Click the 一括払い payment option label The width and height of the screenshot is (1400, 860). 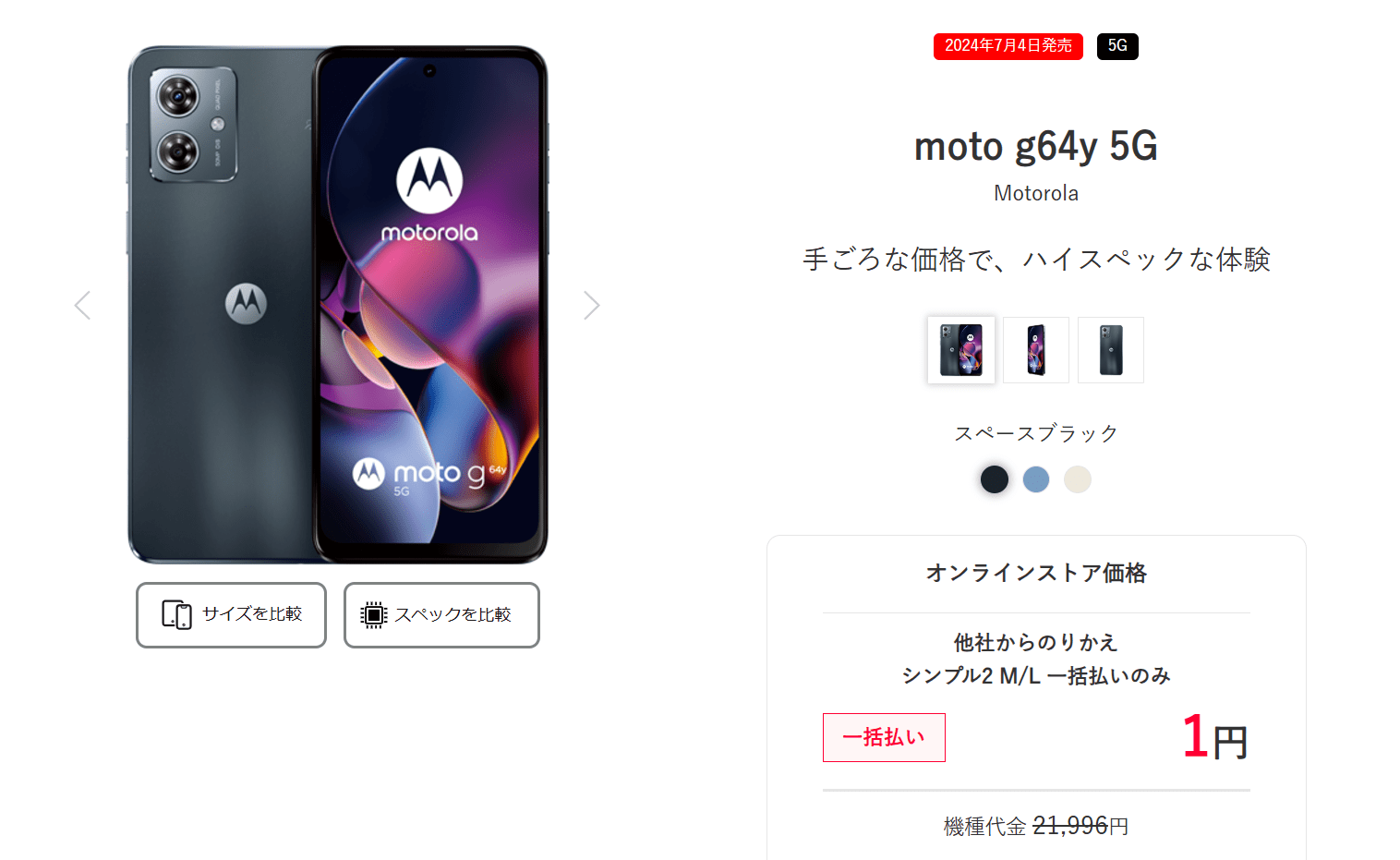click(x=884, y=737)
